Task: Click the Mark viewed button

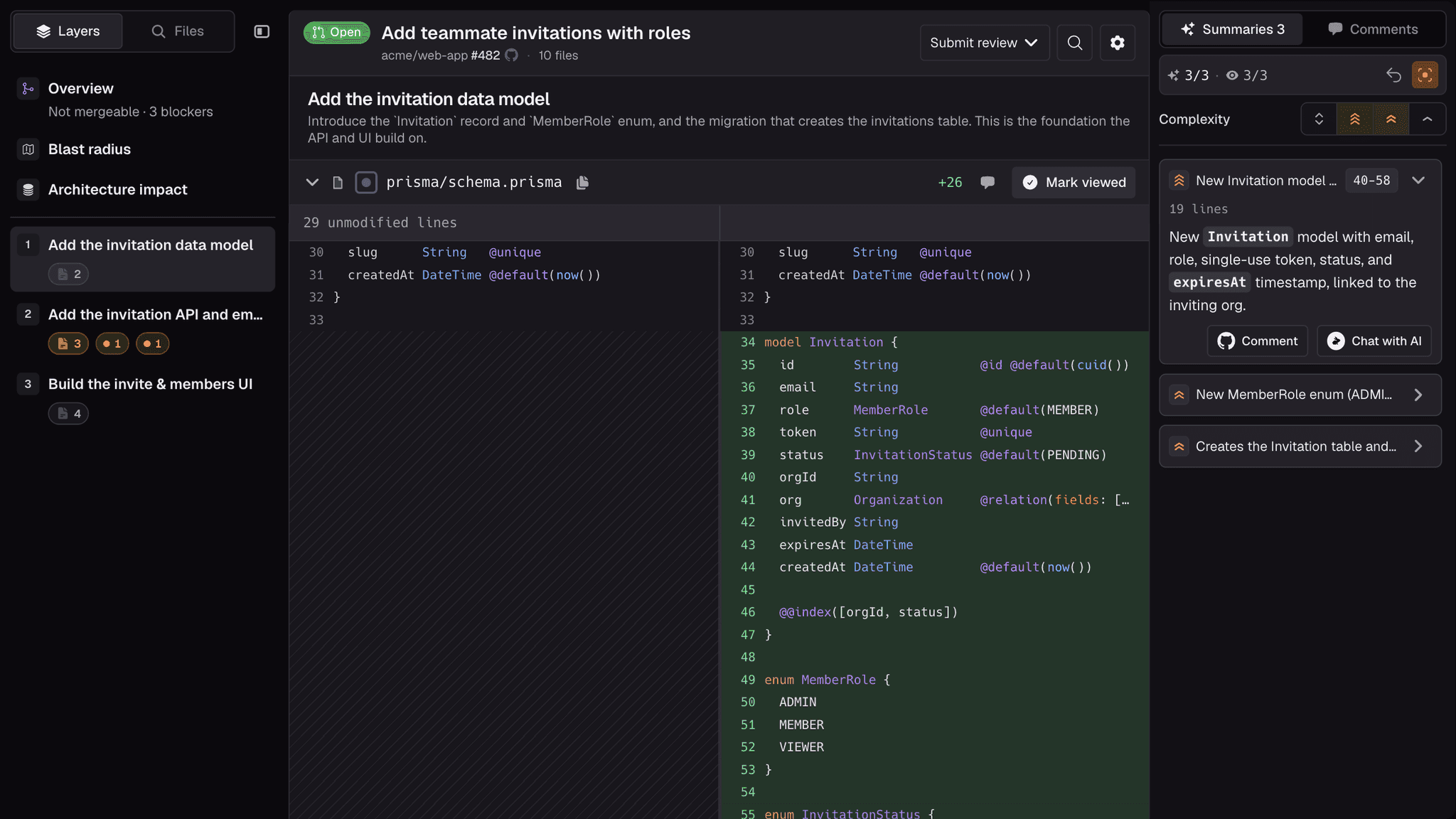Action: (x=1074, y=182)
